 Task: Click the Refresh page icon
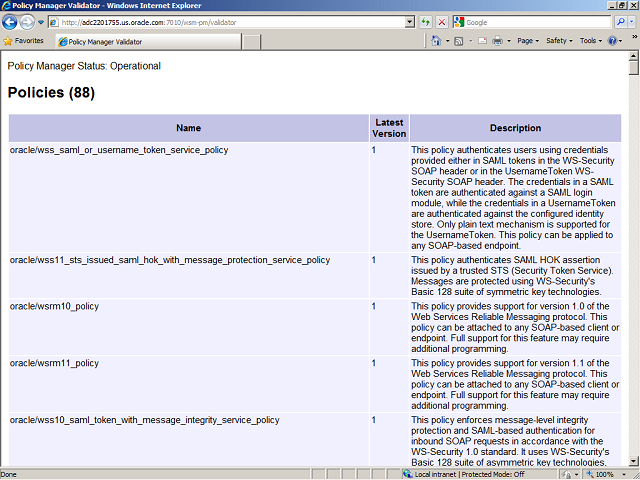[x=426, y=22]
